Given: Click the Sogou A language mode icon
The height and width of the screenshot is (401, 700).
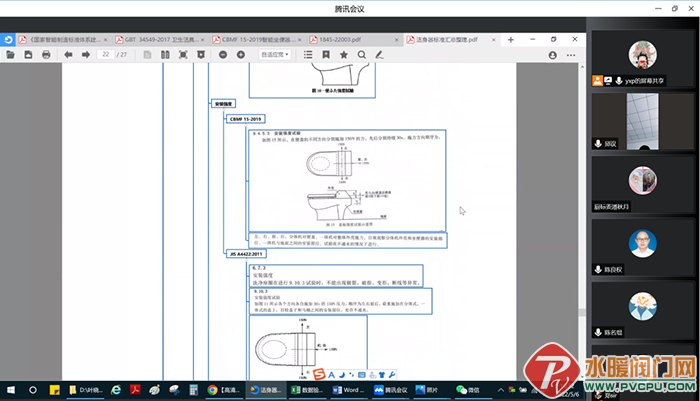Looking at the screenshot, I should point(331,375).
